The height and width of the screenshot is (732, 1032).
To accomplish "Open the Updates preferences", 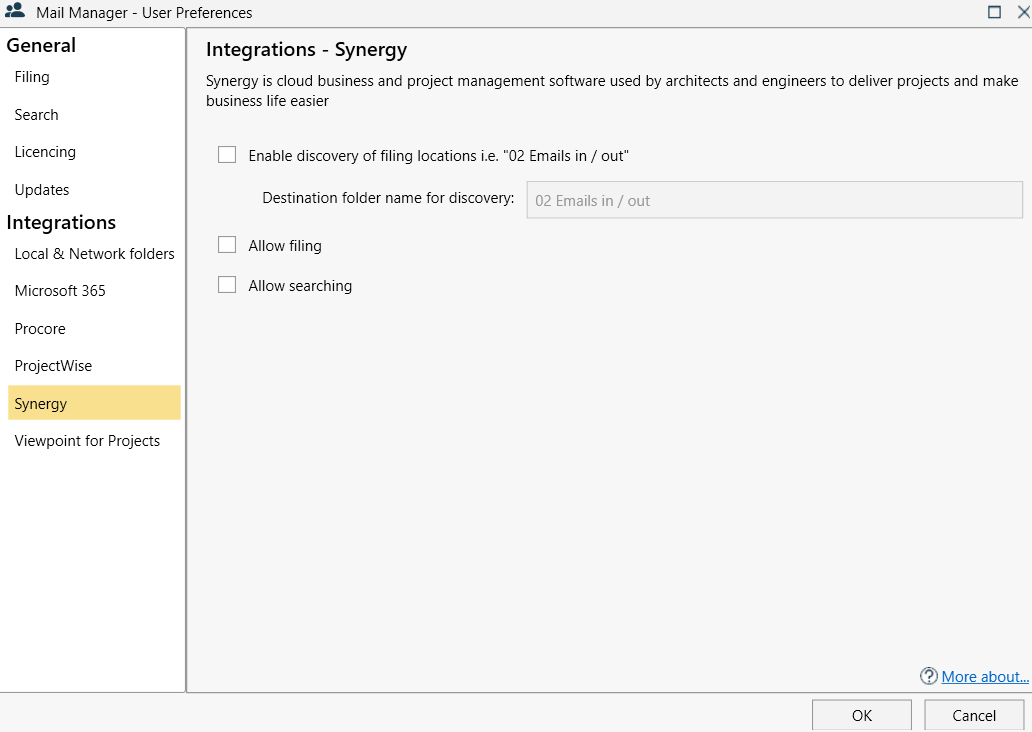I will coord(42,190).
